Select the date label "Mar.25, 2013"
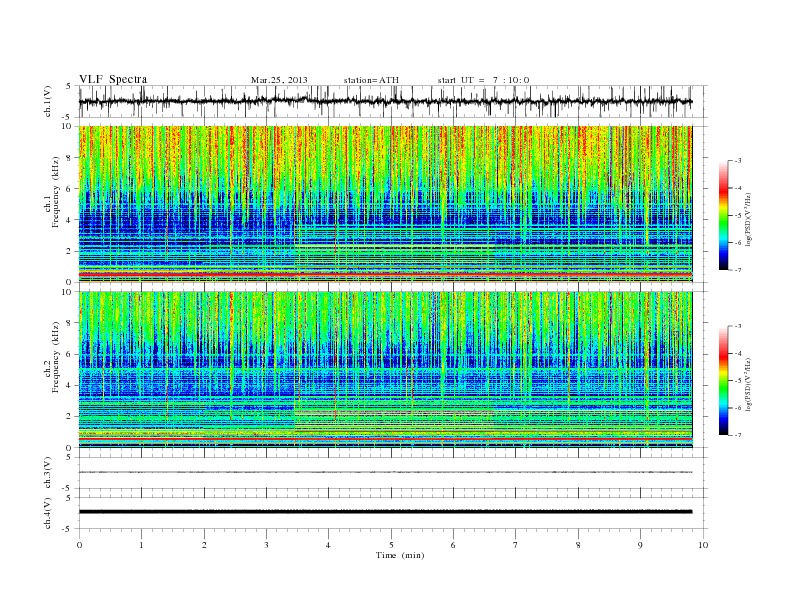The image size is (792, 612). (279, 80)
